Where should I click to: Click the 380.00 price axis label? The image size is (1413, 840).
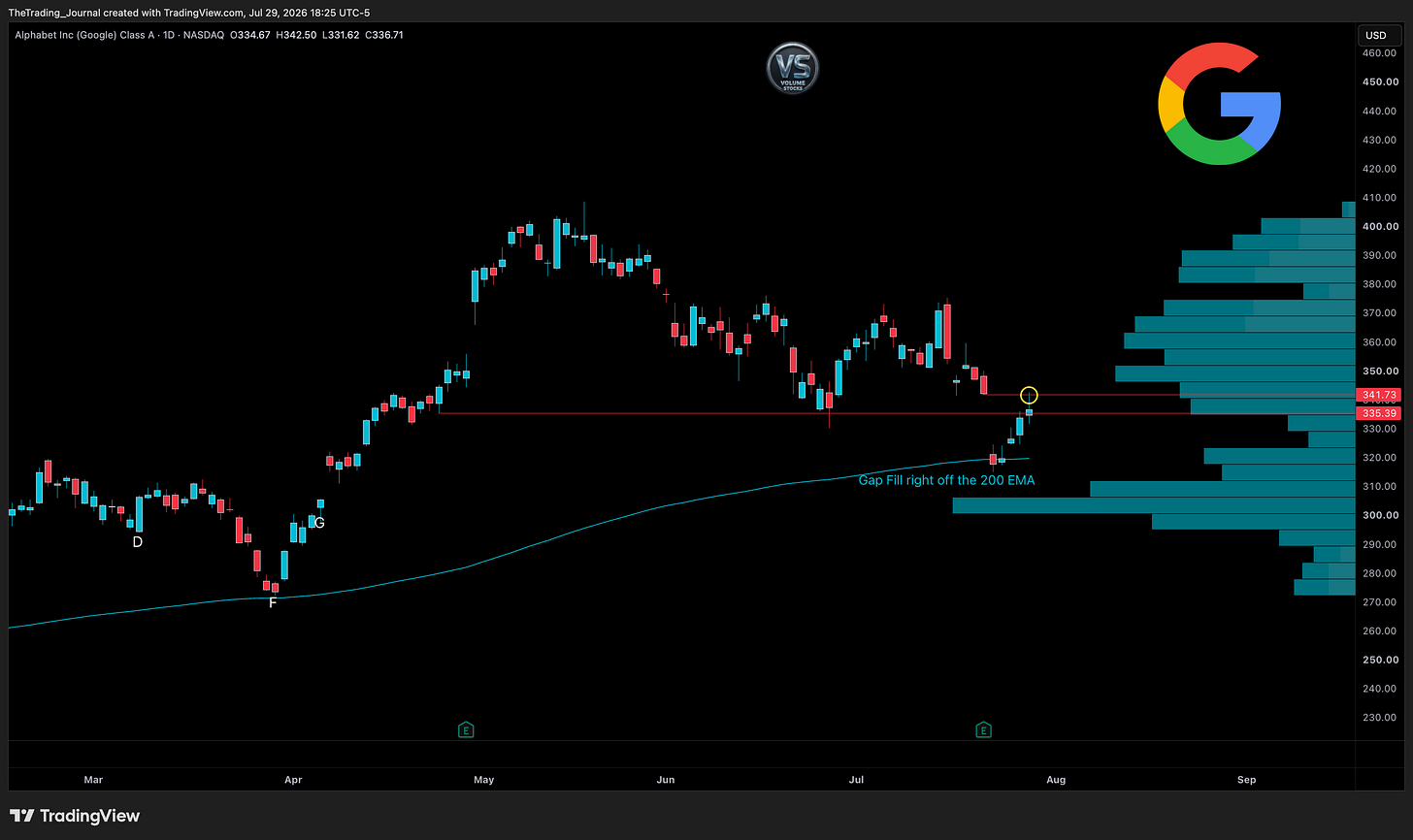(1378, 284)
